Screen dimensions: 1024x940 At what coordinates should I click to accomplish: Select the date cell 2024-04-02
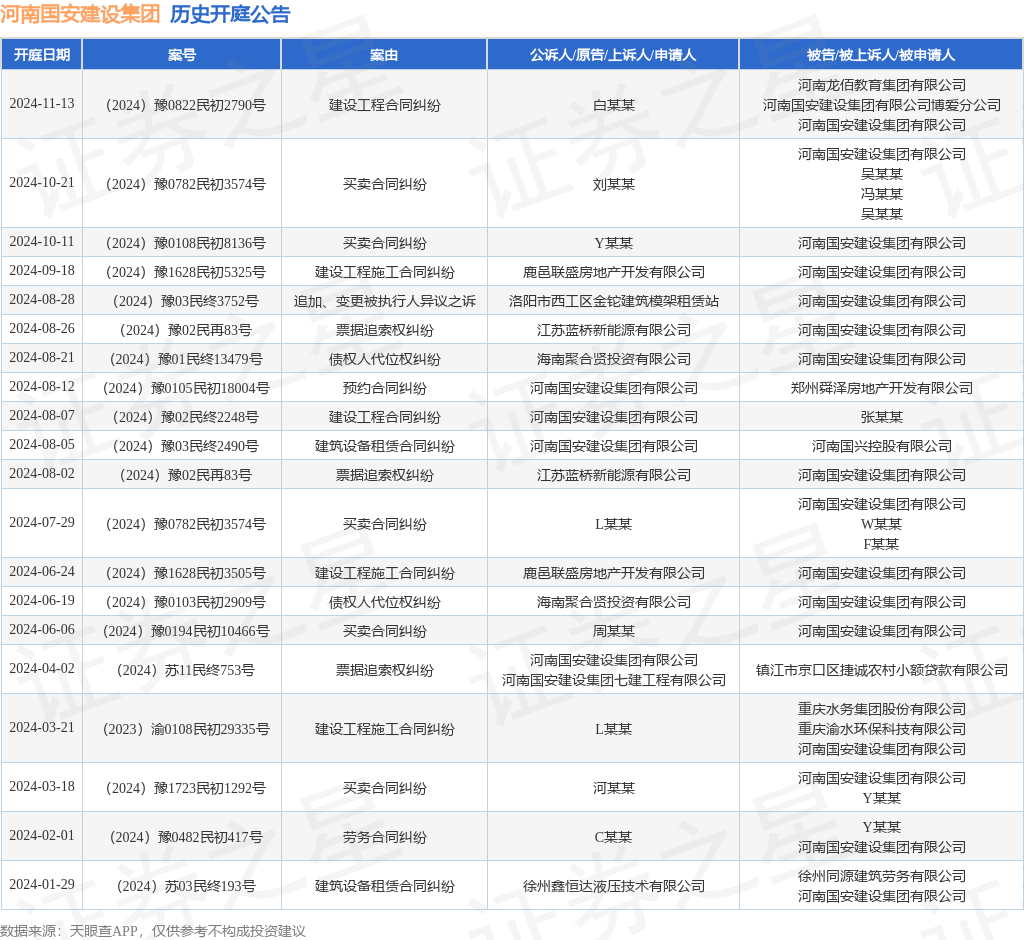click(x=42, y=669)
